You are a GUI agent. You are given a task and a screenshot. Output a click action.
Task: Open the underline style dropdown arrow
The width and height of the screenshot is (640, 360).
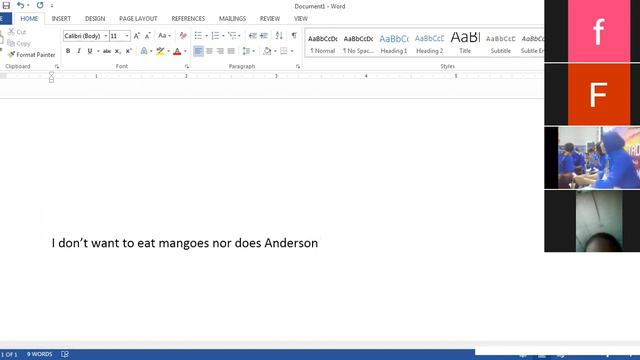(98, 51)
